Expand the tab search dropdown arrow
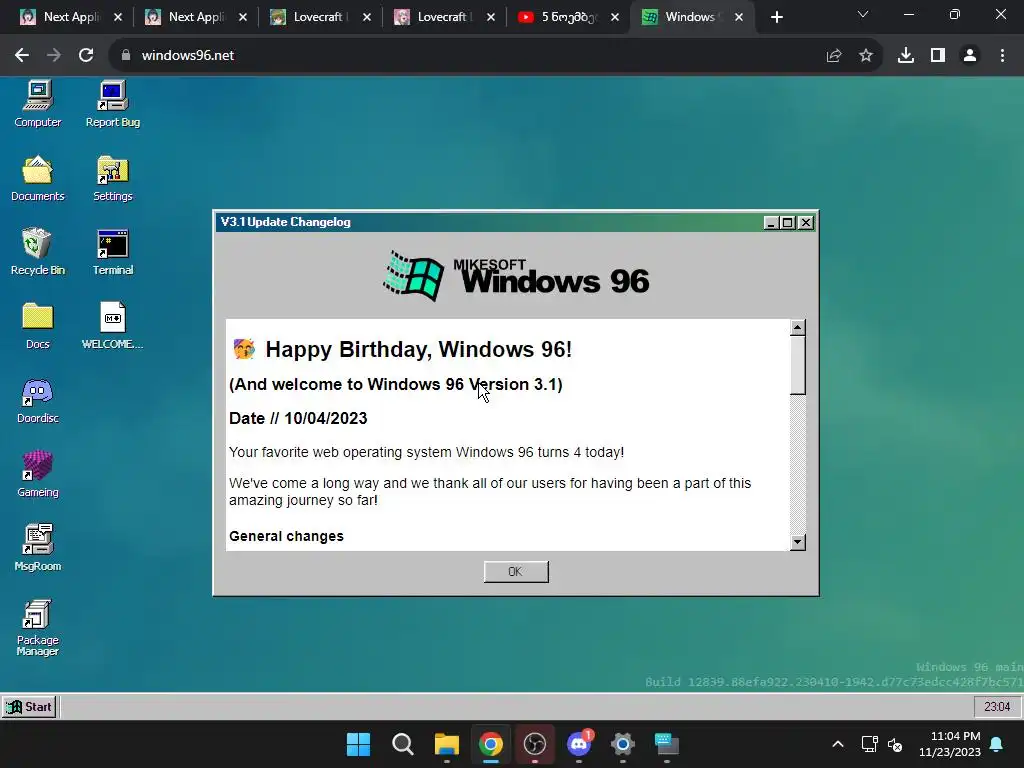The image size is (1024, 768). click(x=863, y=14)
